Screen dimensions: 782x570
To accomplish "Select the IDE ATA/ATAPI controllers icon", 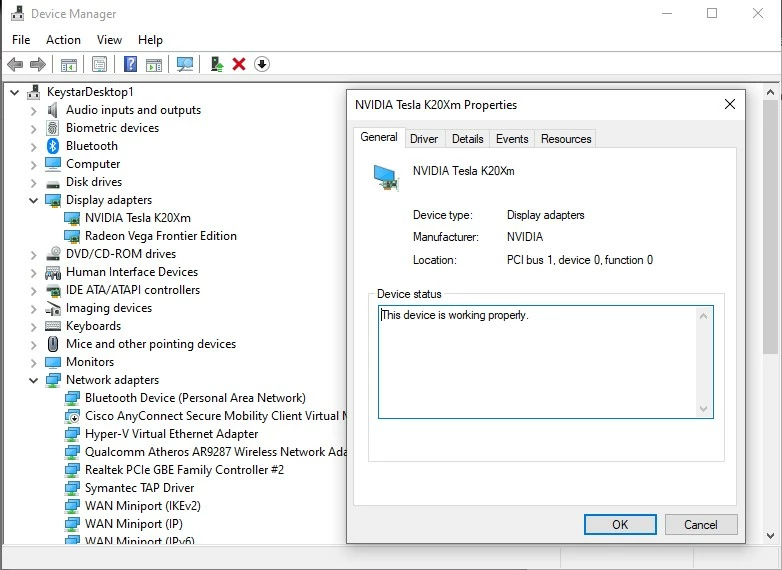I will pyautogui.click(x=53, y=290).
